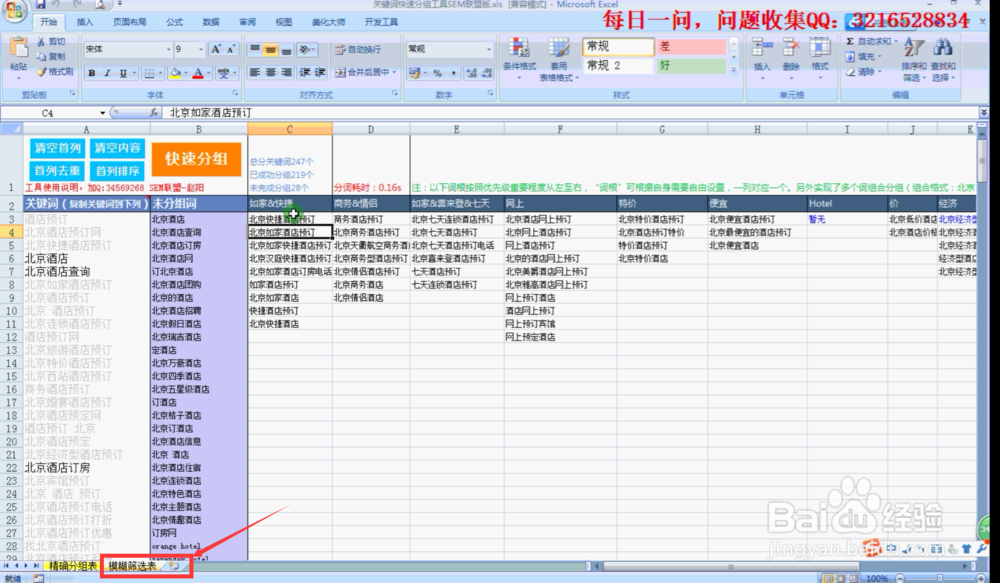Click the Insert cells (插入) icon

point(761,48)
